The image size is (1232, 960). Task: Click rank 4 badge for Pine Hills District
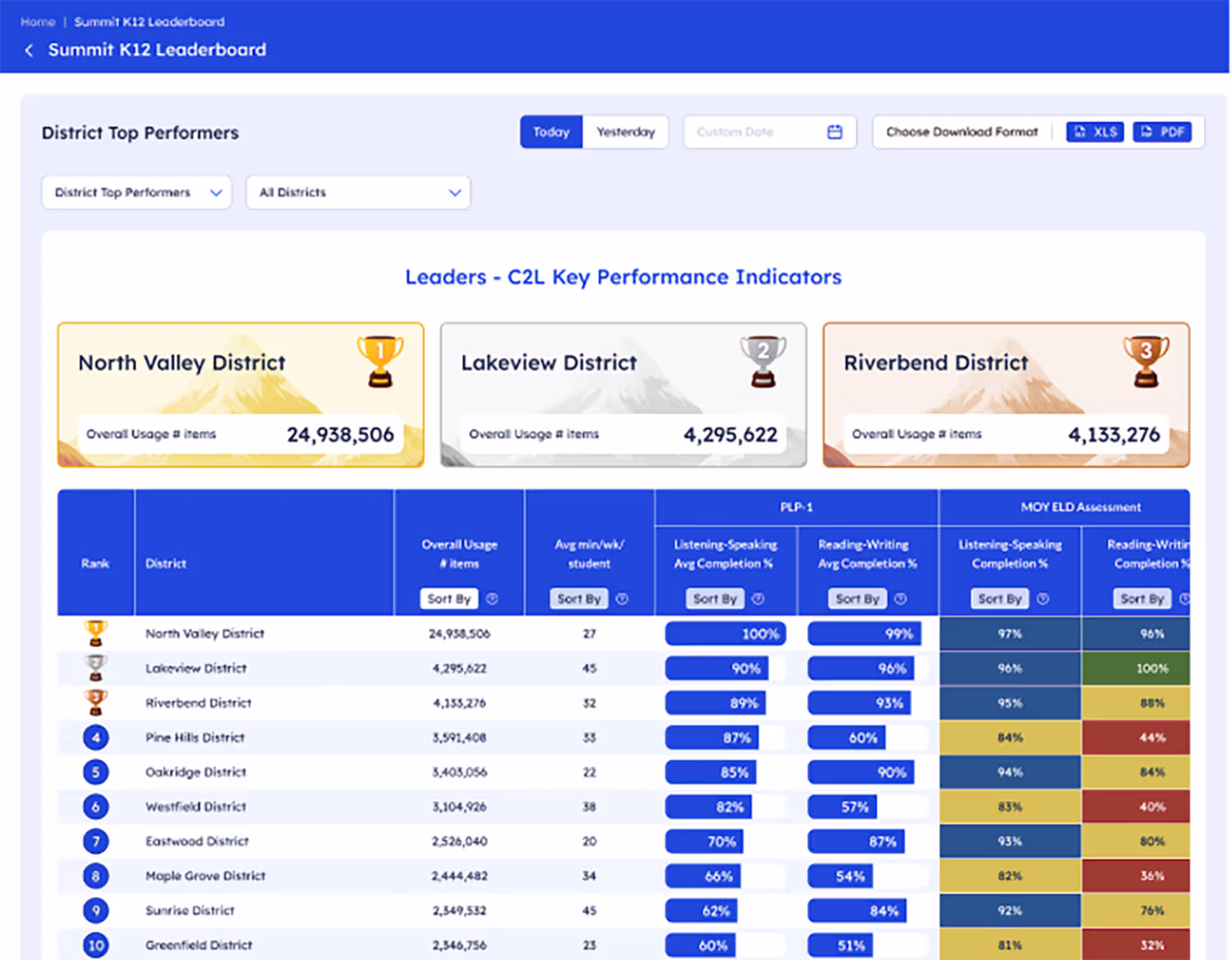pos(96,737)
